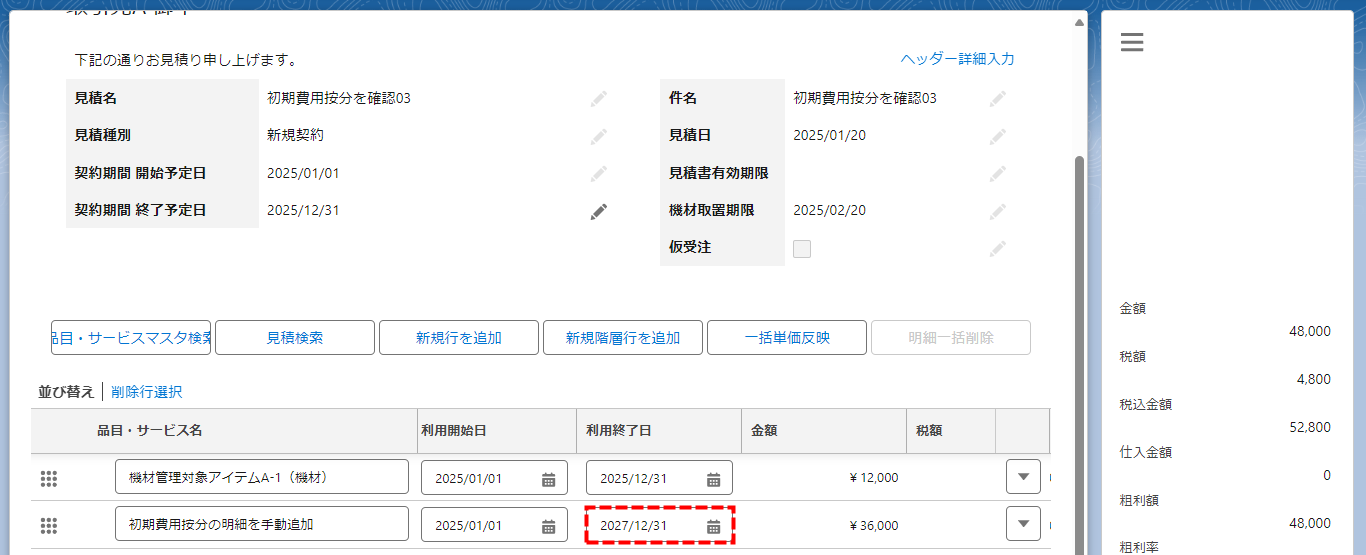Click the 削除行選択 link
The height and width of the screenshot is (555, 1366).
tap(147, 392)
